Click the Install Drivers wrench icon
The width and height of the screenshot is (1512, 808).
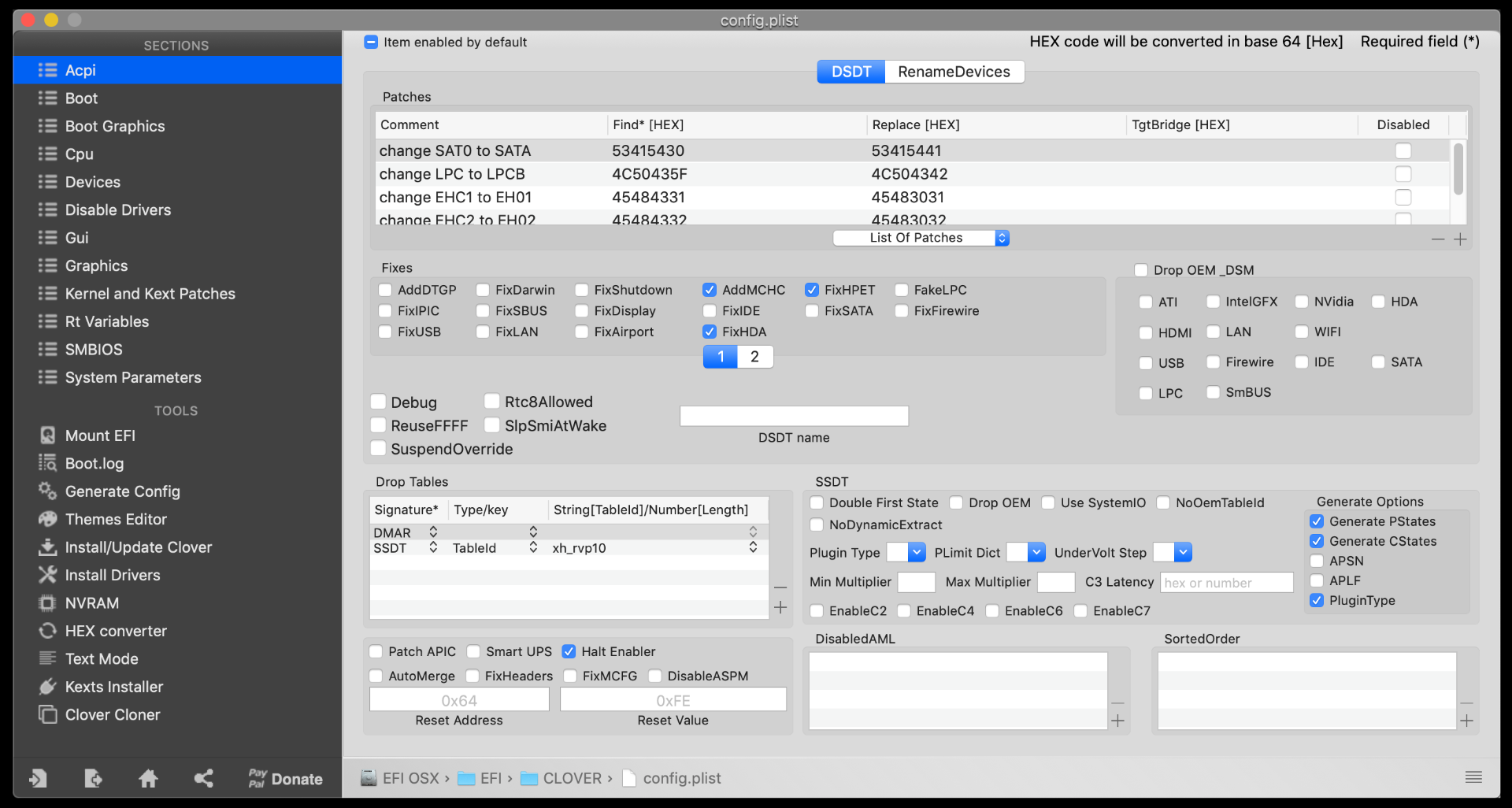pos(48,575)
